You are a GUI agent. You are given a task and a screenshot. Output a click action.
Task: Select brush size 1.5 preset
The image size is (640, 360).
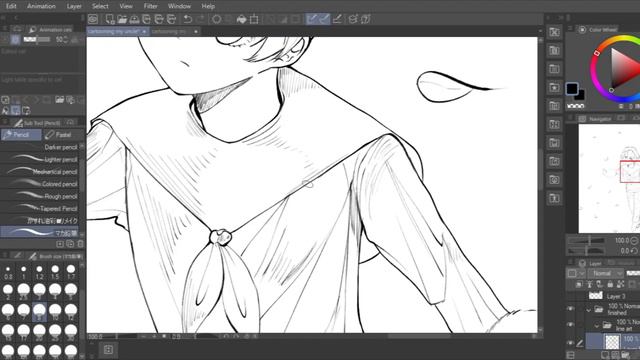tap(55, 272)
